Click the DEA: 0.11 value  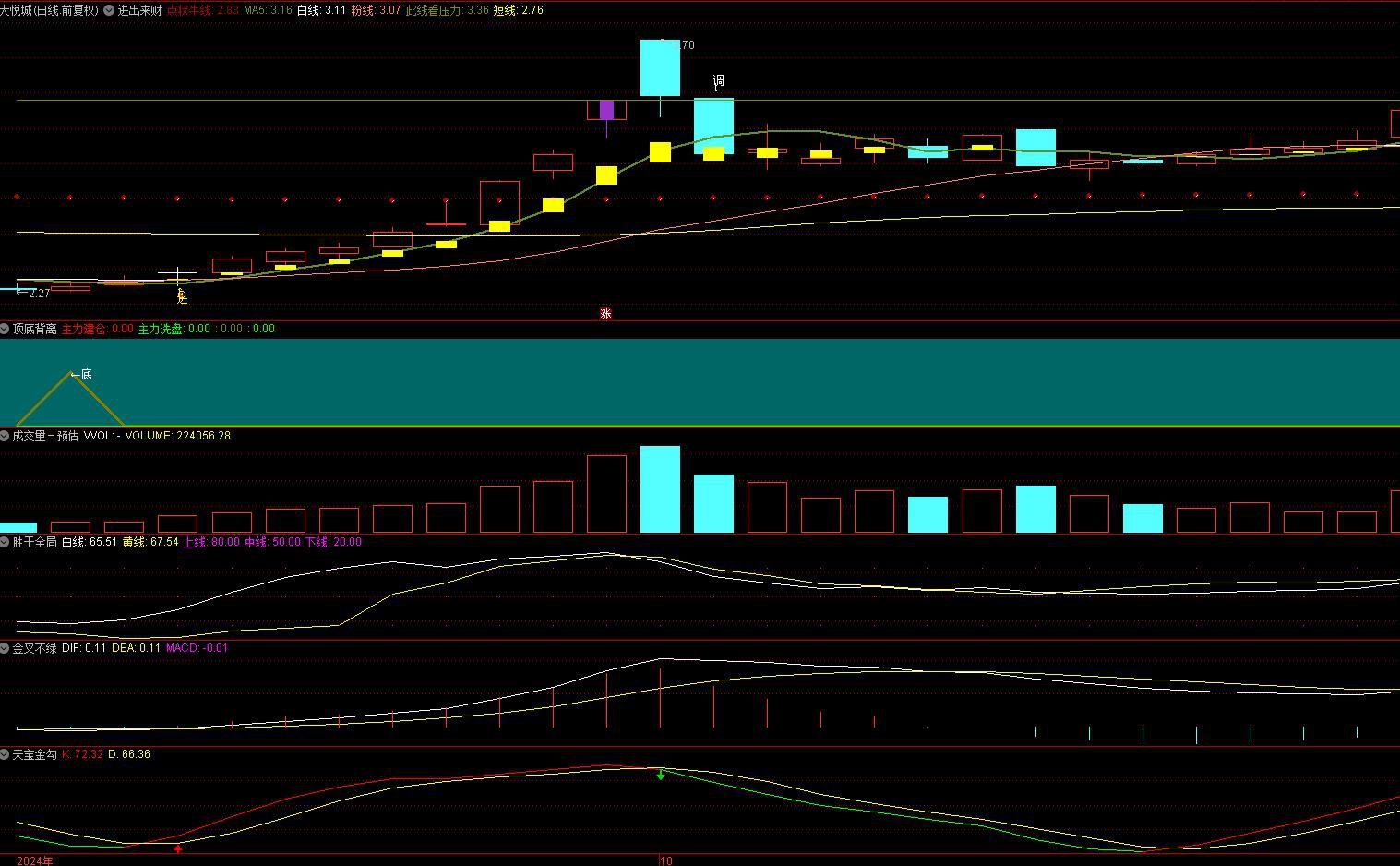point(136,648)
